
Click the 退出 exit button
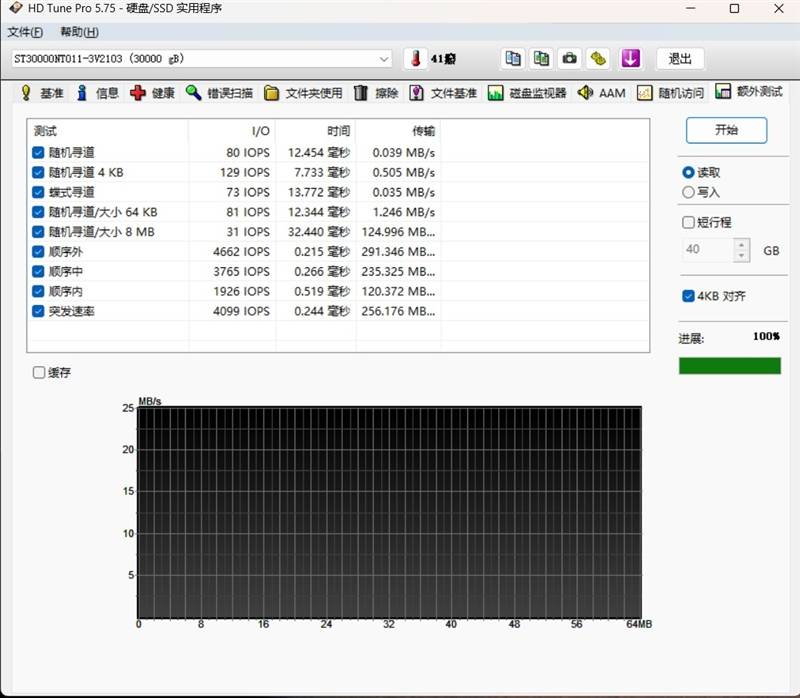680,59
